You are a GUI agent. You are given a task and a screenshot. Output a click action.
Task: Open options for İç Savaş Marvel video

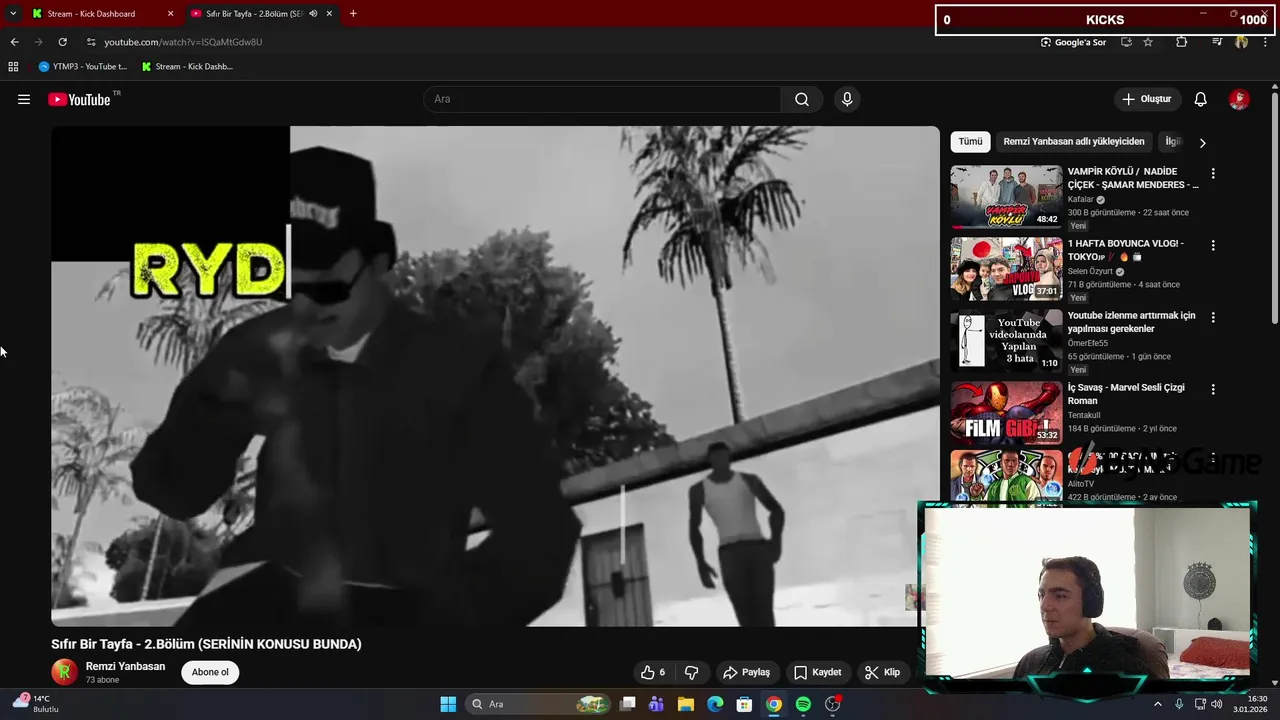[1213, 389]
